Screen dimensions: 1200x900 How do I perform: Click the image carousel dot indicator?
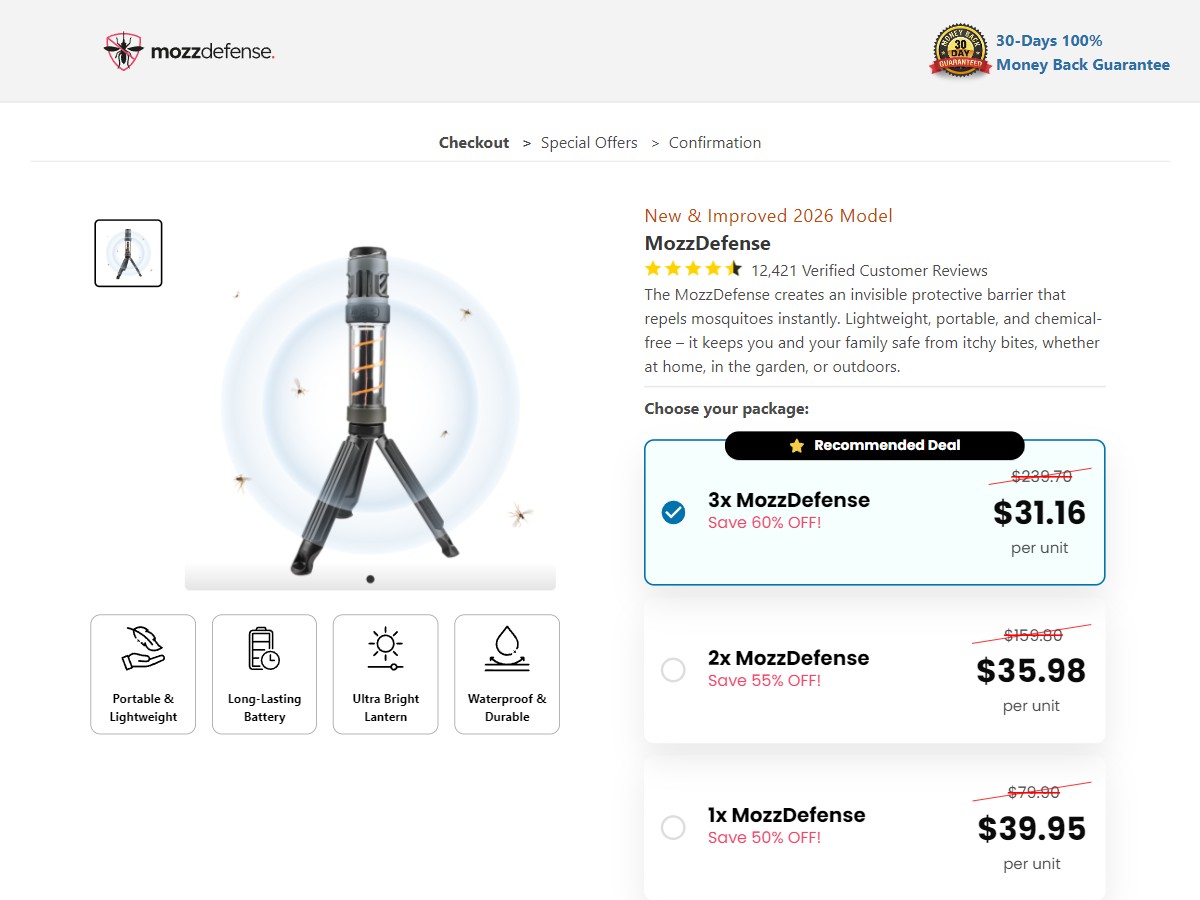coord(370,579)
